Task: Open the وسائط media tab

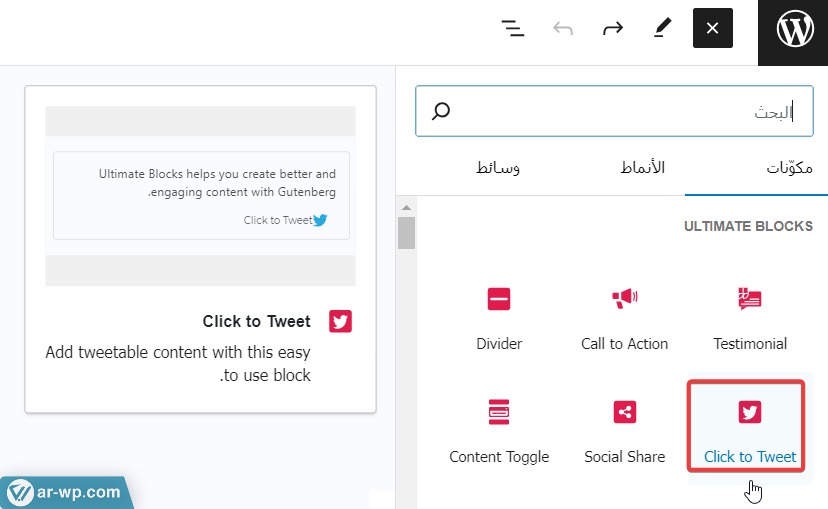Action: (x=497, y=168)
